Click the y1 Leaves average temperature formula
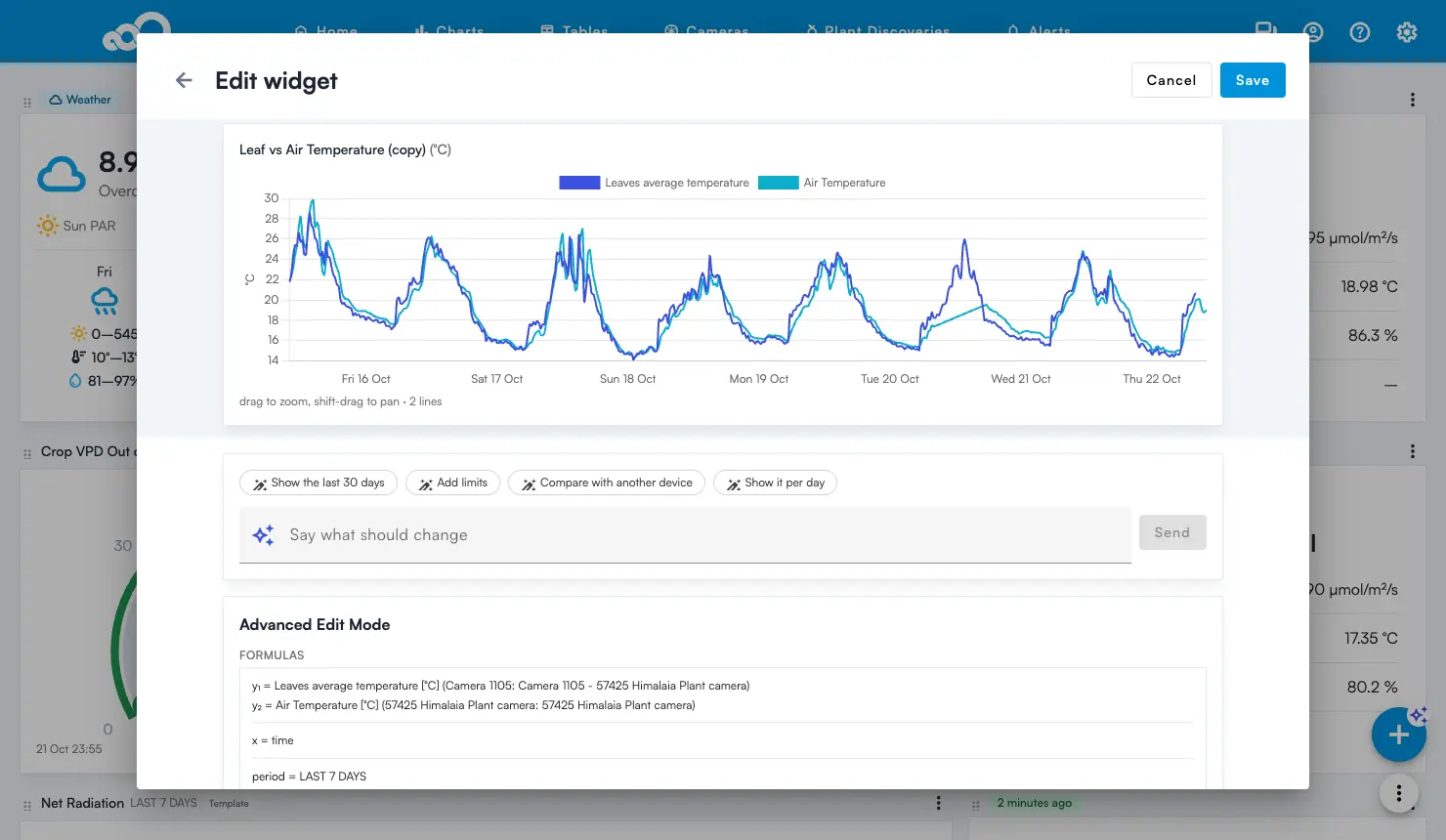The height and width of the screenshot is (840, 1446). click(x=501, y=686)
